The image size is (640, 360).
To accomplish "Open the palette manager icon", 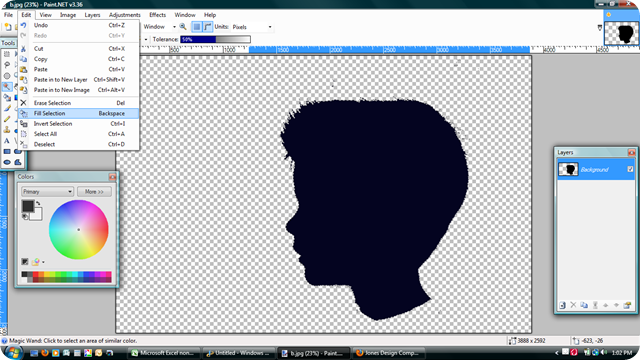I will point(36,262).
